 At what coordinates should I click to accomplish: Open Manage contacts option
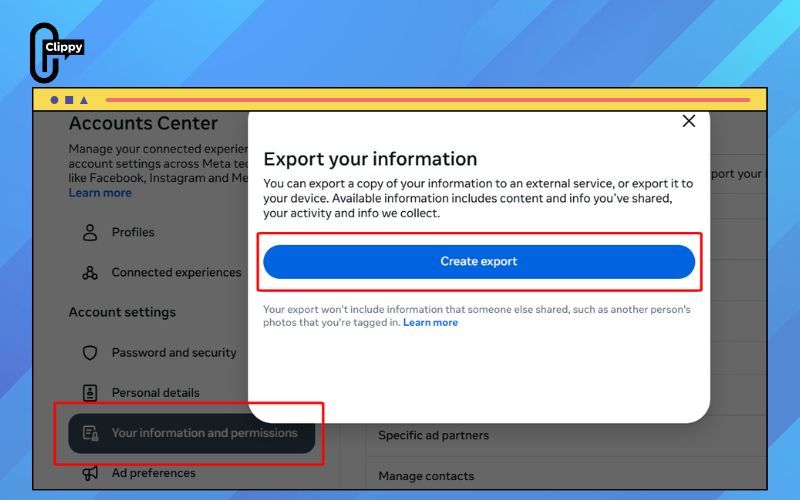426,476
